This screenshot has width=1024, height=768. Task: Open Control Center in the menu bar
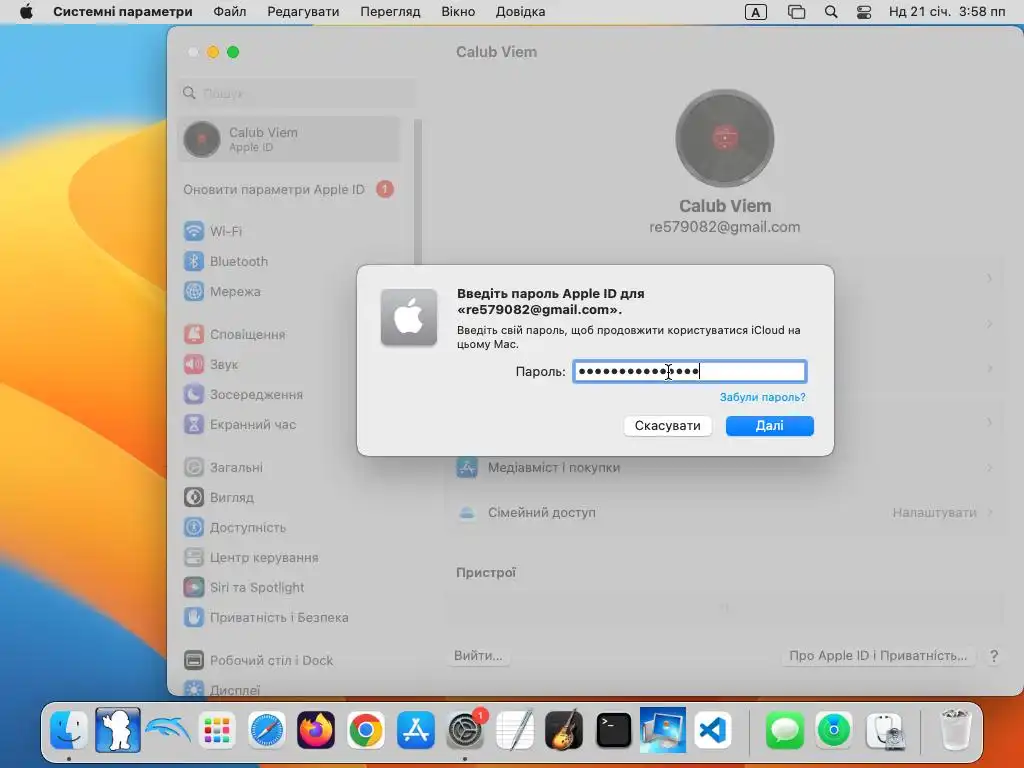(x=864, y=12)
